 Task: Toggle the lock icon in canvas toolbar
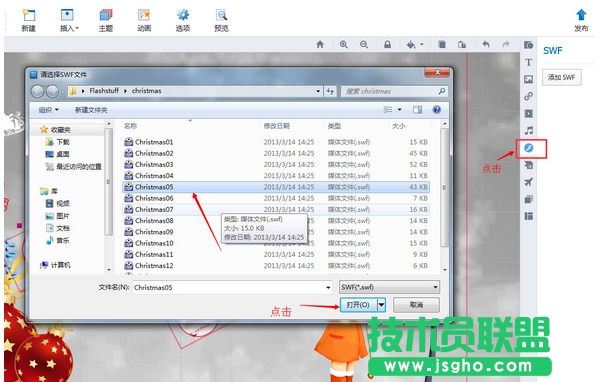(x=387, y=45)
